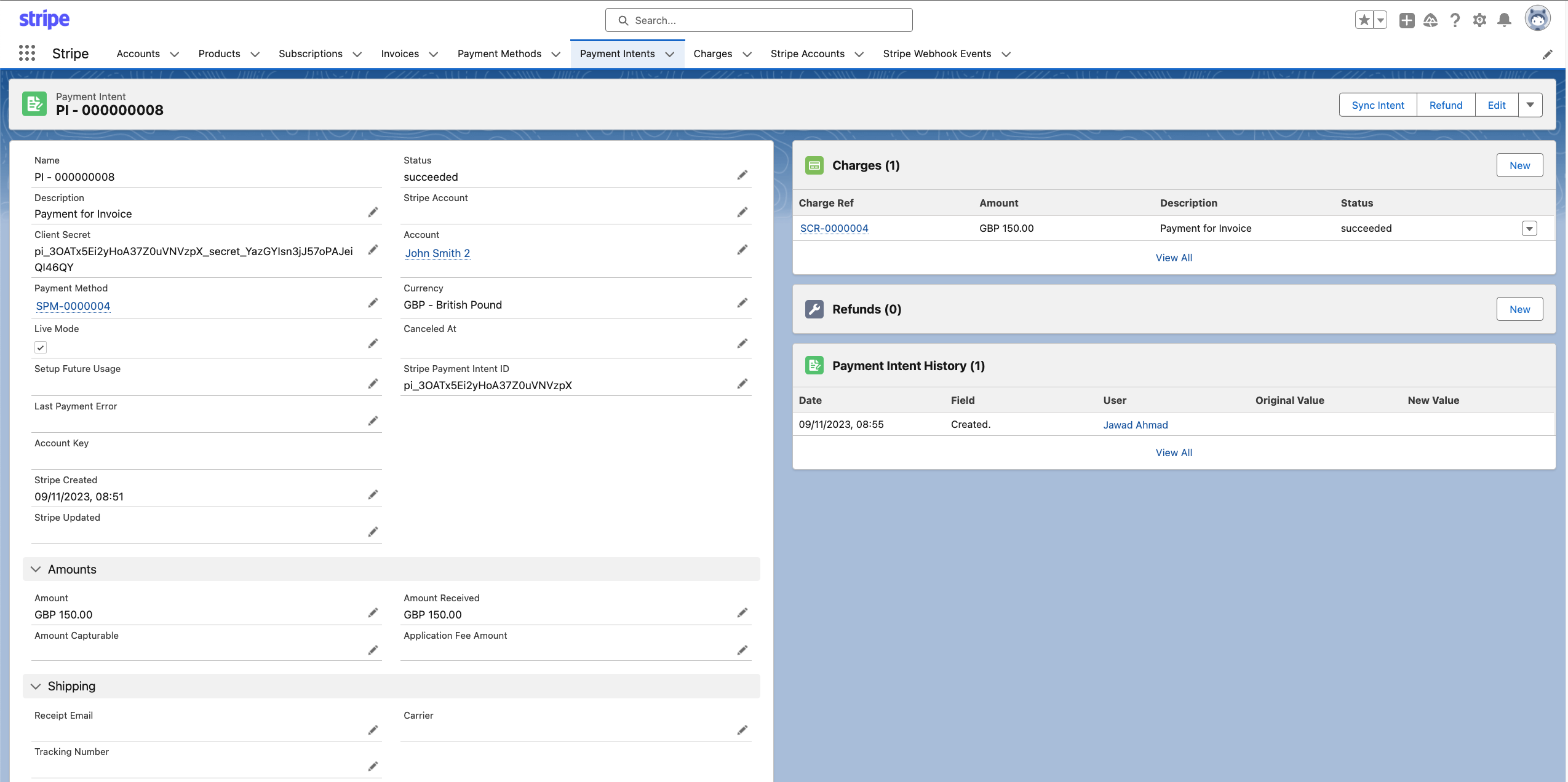
Task: Collapse the Shipping section
Action: pos(36,686)
